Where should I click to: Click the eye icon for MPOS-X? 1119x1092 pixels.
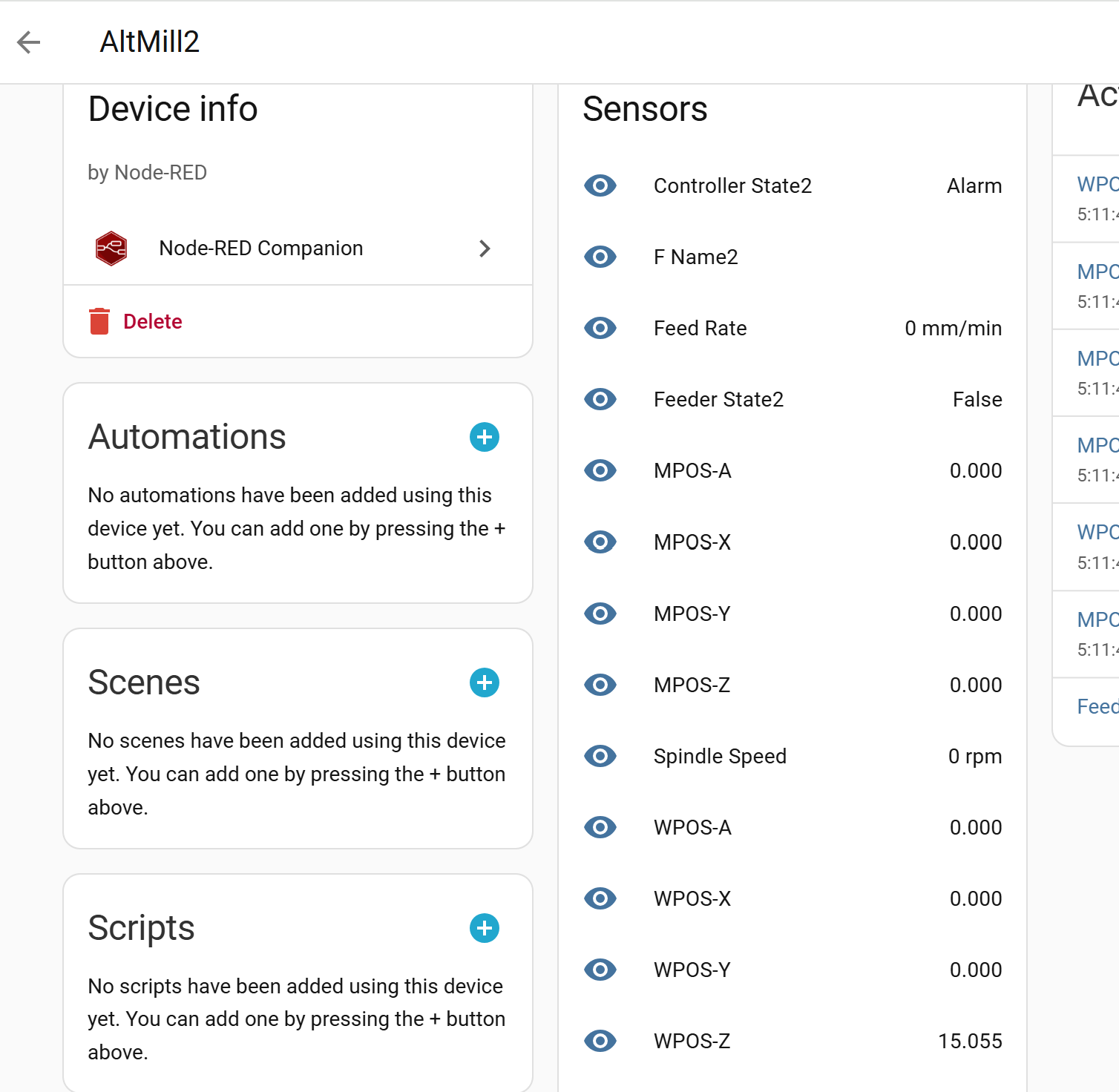(x=600, y=542)
